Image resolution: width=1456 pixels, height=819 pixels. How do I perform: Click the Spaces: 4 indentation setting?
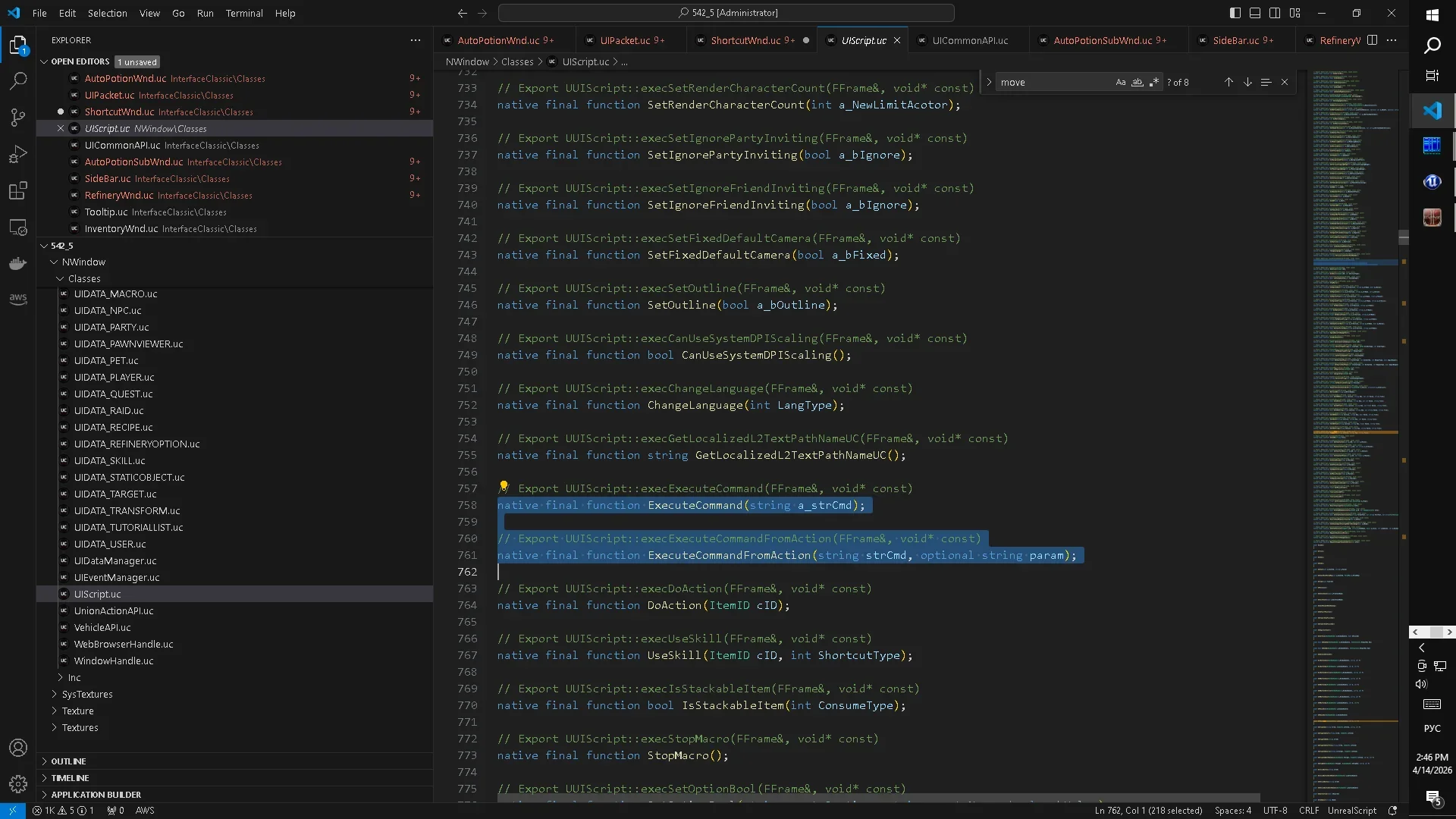coord(1233,811)
